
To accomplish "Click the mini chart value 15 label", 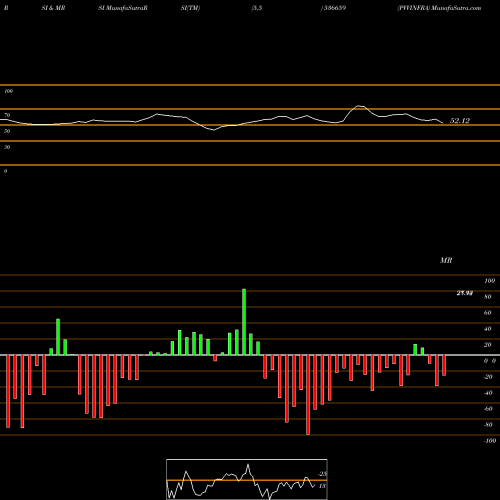I will pos(322,486).
